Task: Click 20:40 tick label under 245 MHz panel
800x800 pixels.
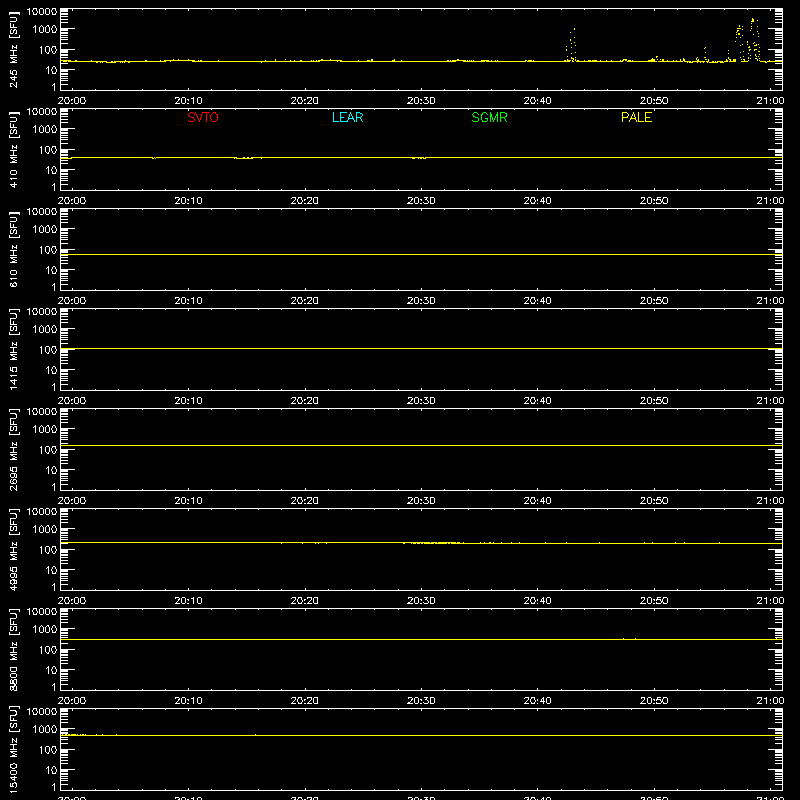Action: [537, 101]
